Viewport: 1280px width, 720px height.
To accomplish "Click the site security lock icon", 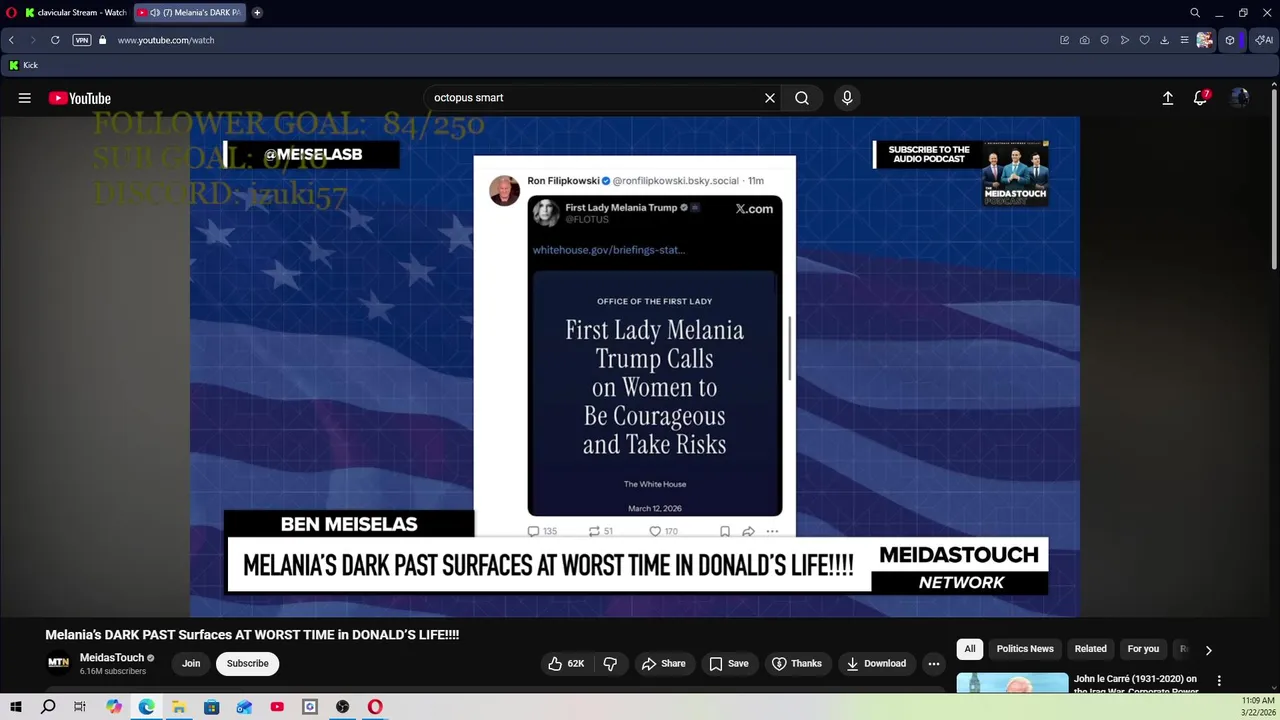I will [102, 40].
